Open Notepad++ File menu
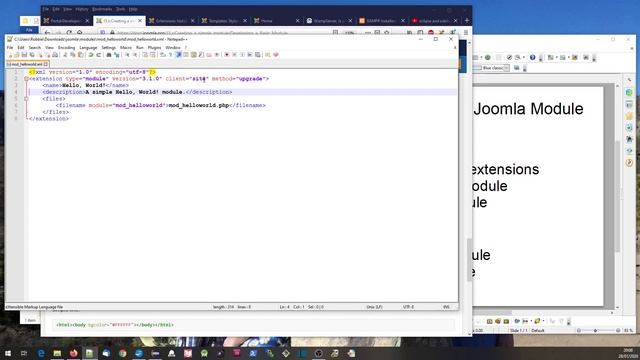640x360 pixels. (10, 48)
